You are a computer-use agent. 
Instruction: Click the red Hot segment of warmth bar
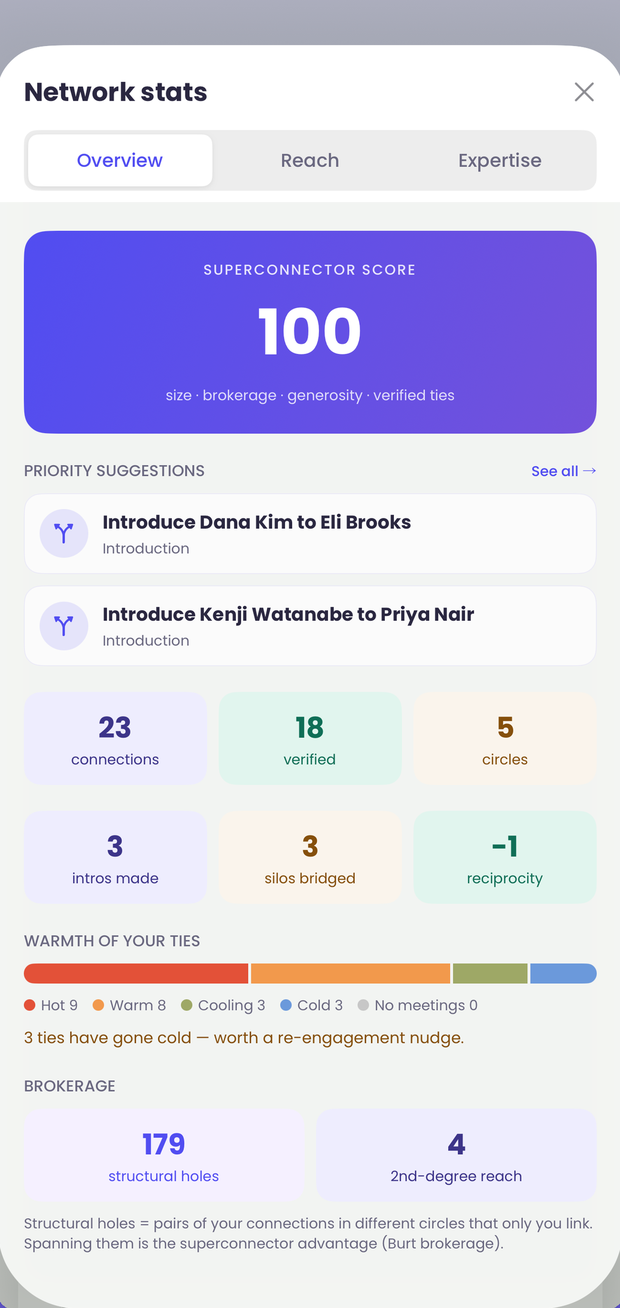click(x=136, y=974)
